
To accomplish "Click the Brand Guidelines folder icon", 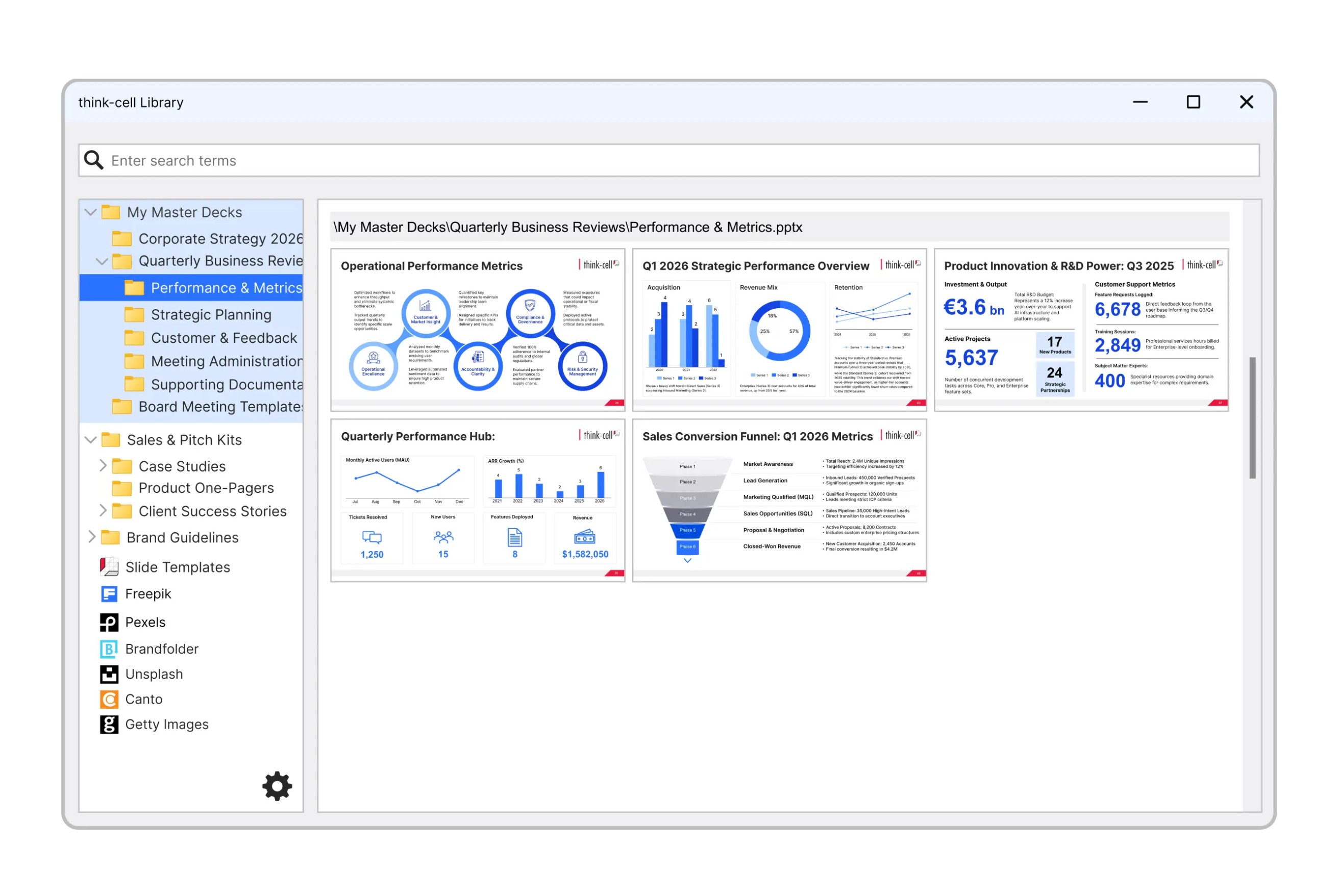I will tap(110, 537).
